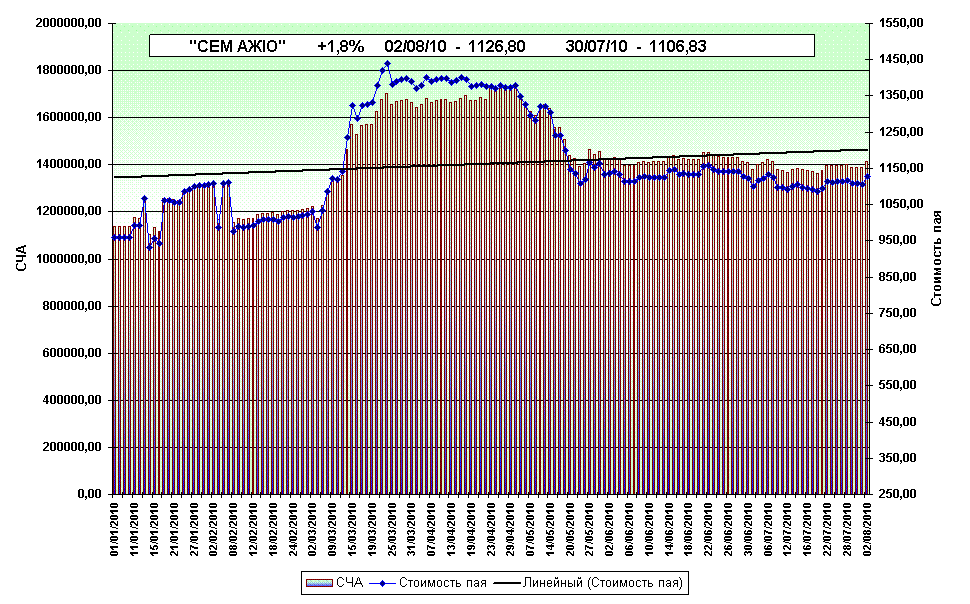Select the black linear trendline at left edge
The width and height of the screenshot is (970, 604).
[116, 177]
